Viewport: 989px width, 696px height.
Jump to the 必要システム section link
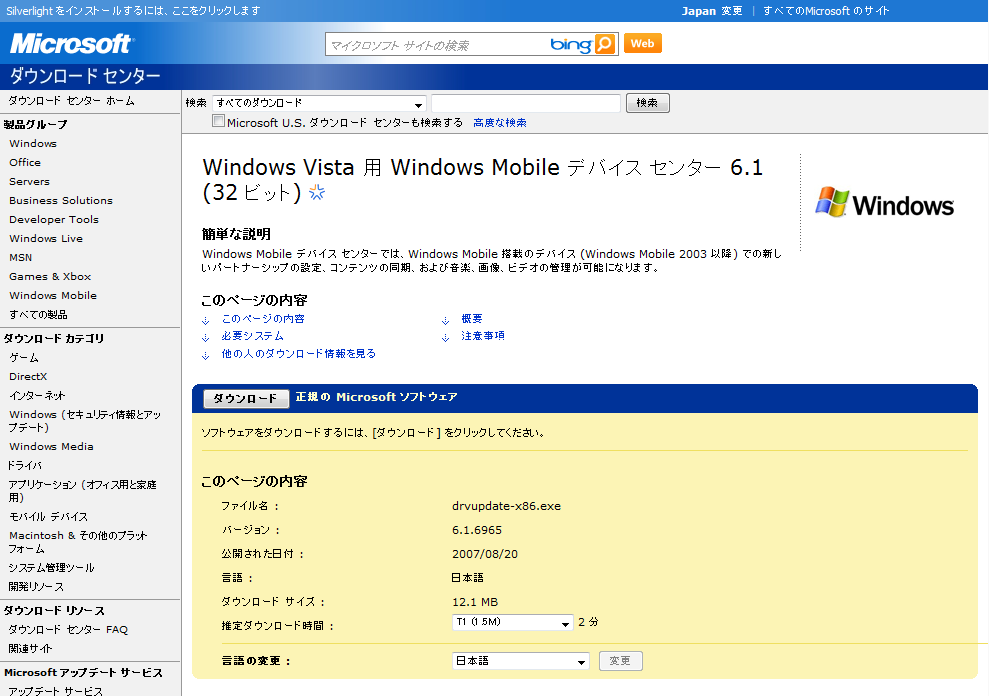pyautogui.click(x=252, y=336)
